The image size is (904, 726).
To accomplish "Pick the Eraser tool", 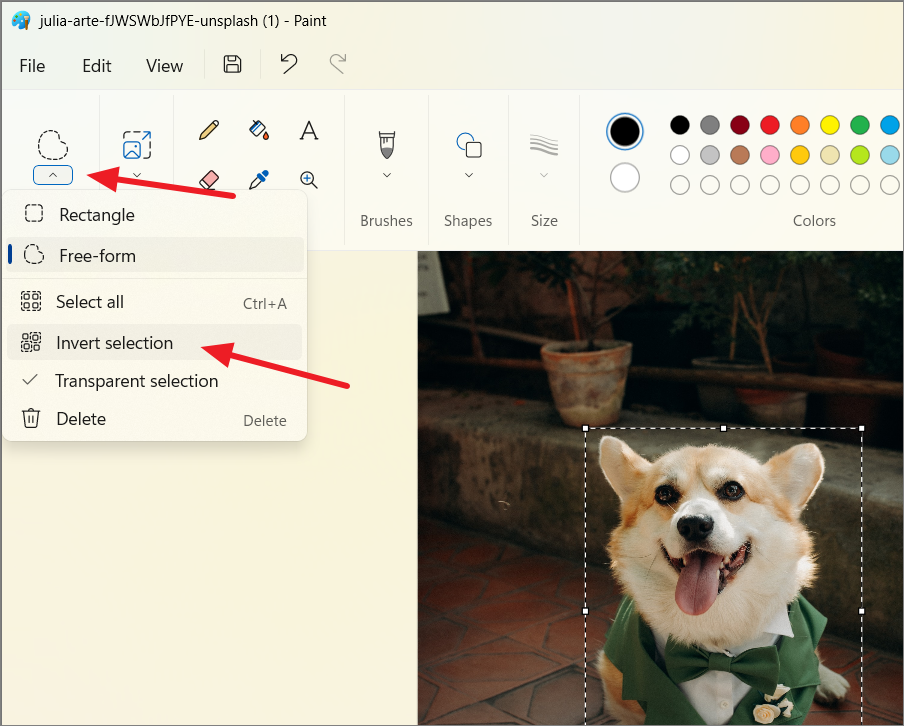I will (x=209, y=179).
